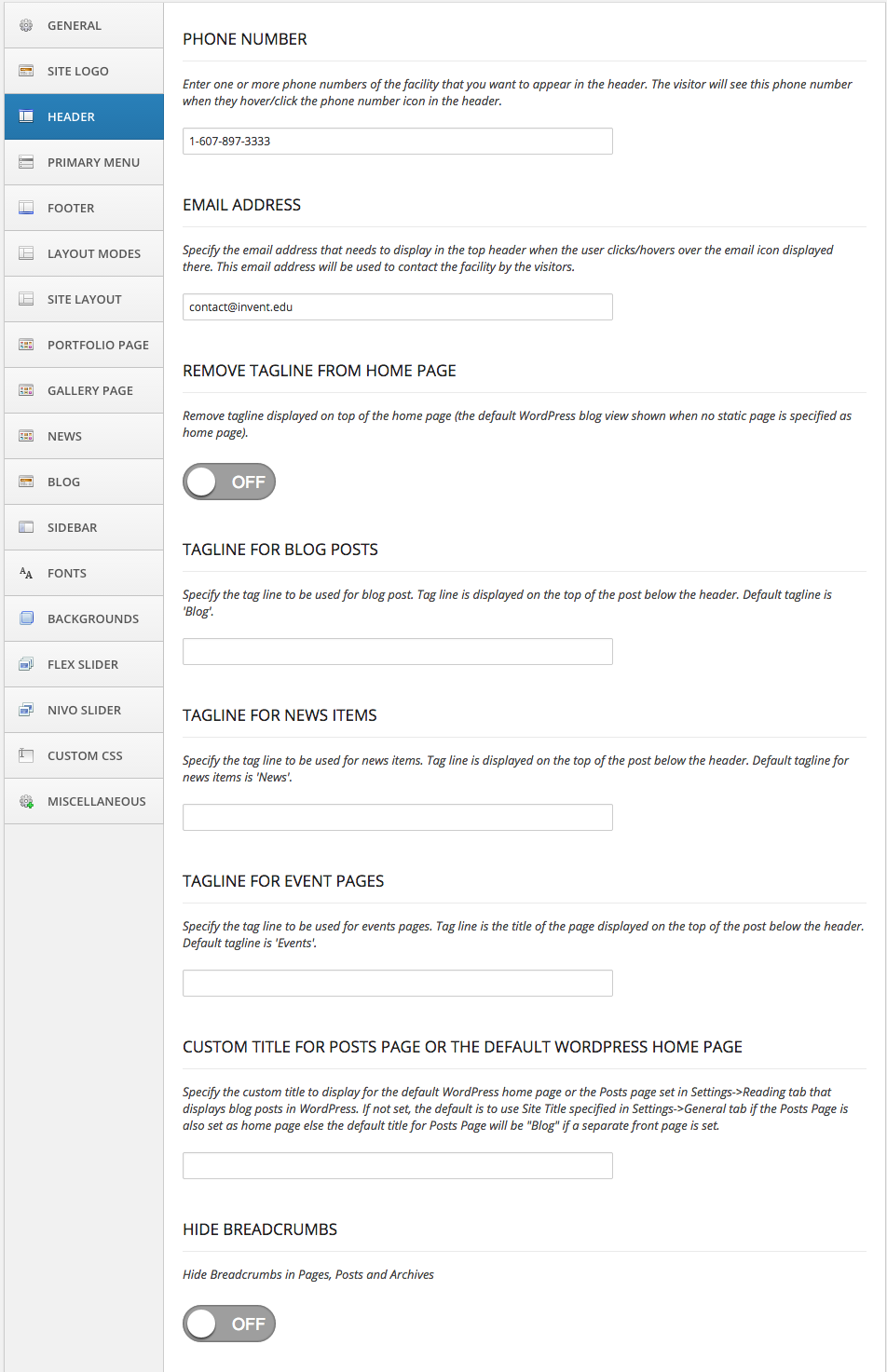Click the phone number input field

[x=397, y=141]
